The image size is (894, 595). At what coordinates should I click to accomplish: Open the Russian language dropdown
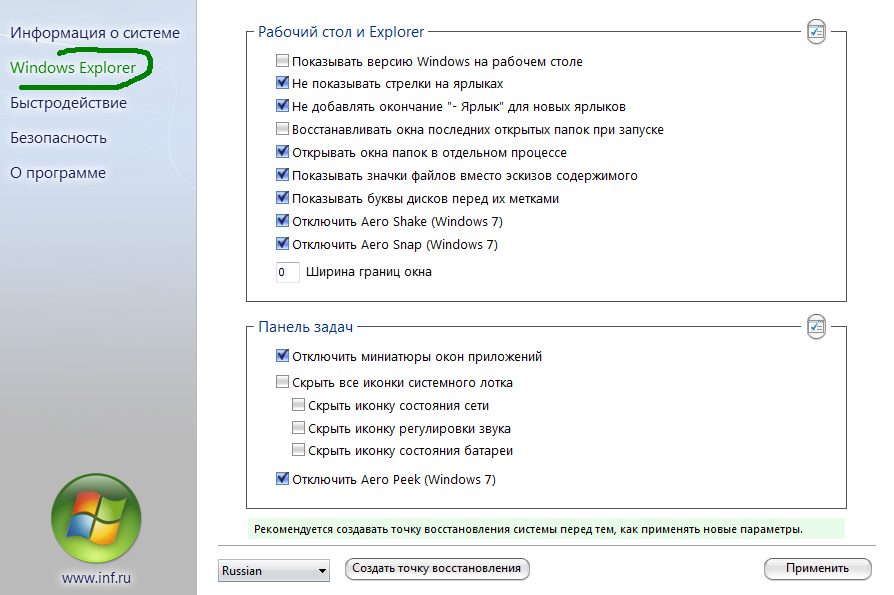(x=274, y=570)
